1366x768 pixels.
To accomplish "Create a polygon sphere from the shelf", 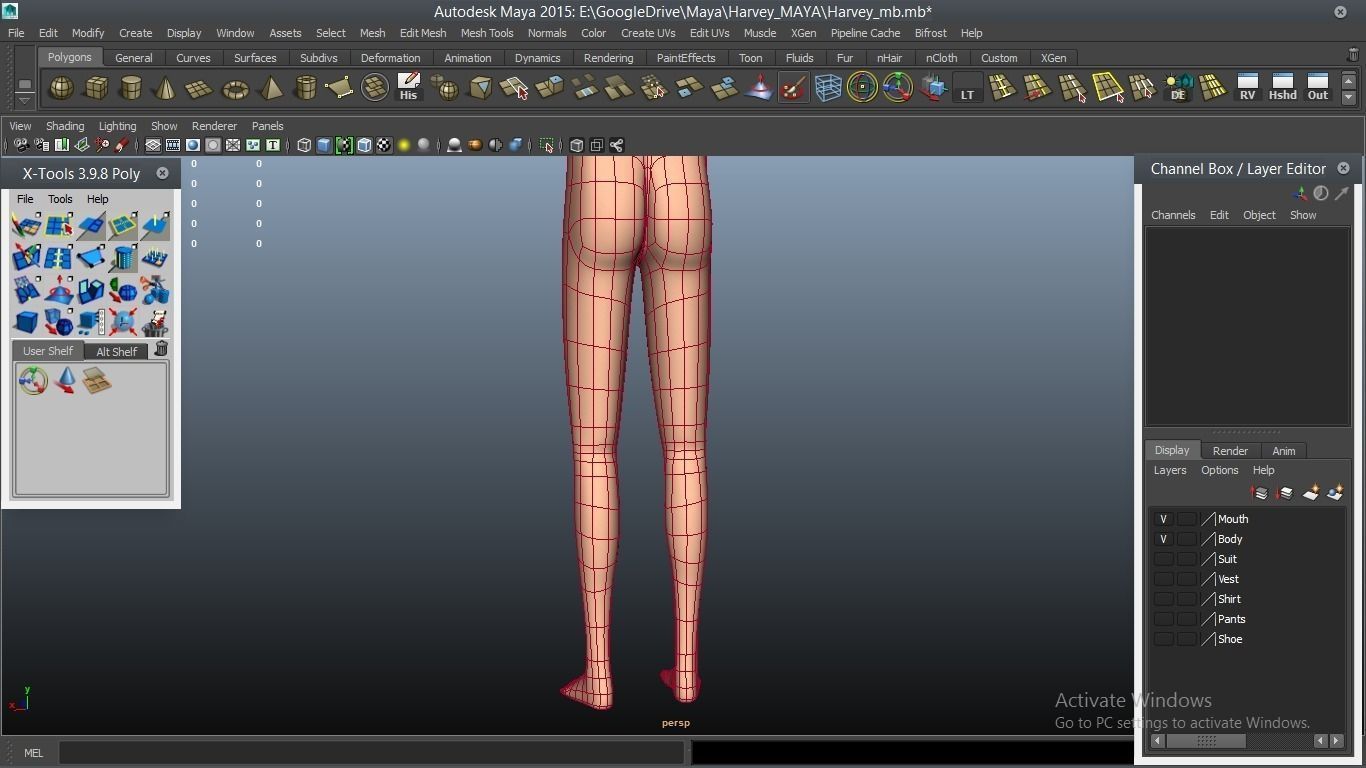I will click(x=62, y=88).
